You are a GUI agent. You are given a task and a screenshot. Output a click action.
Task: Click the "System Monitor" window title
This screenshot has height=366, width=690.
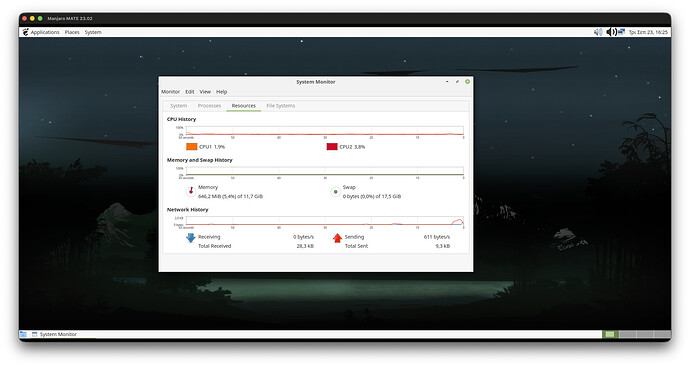[x=316, y=82]
